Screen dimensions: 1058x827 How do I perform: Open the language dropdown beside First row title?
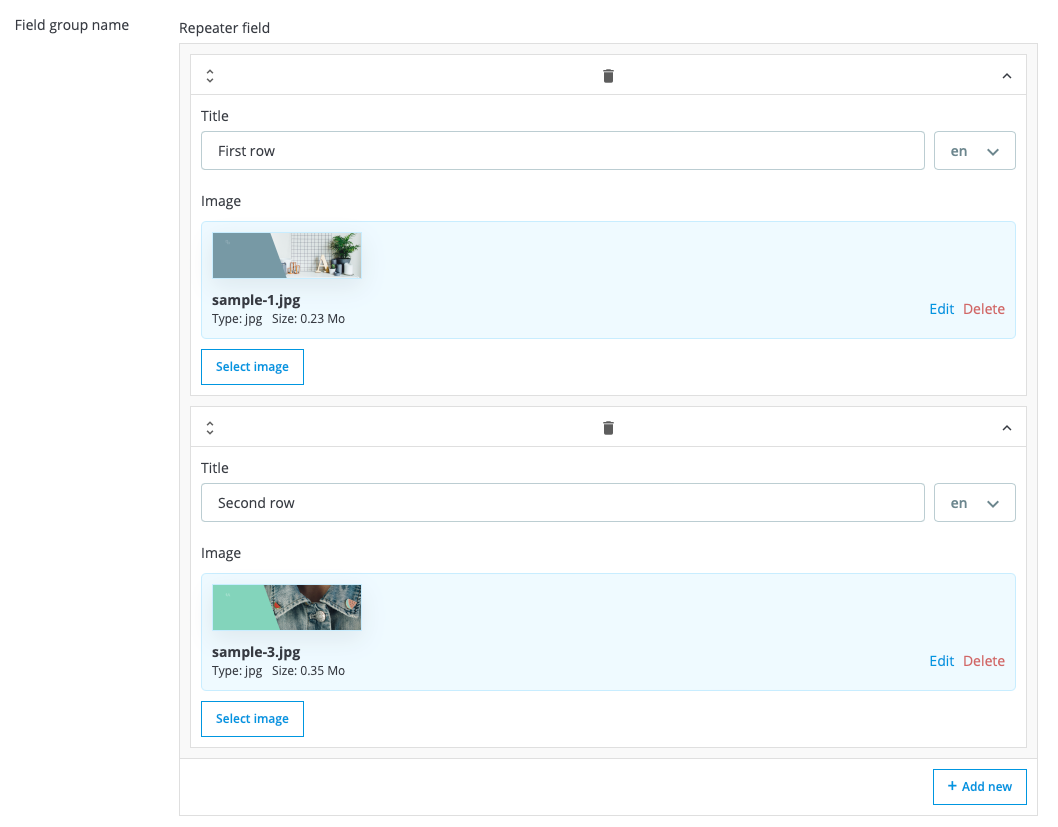(974, 151)
